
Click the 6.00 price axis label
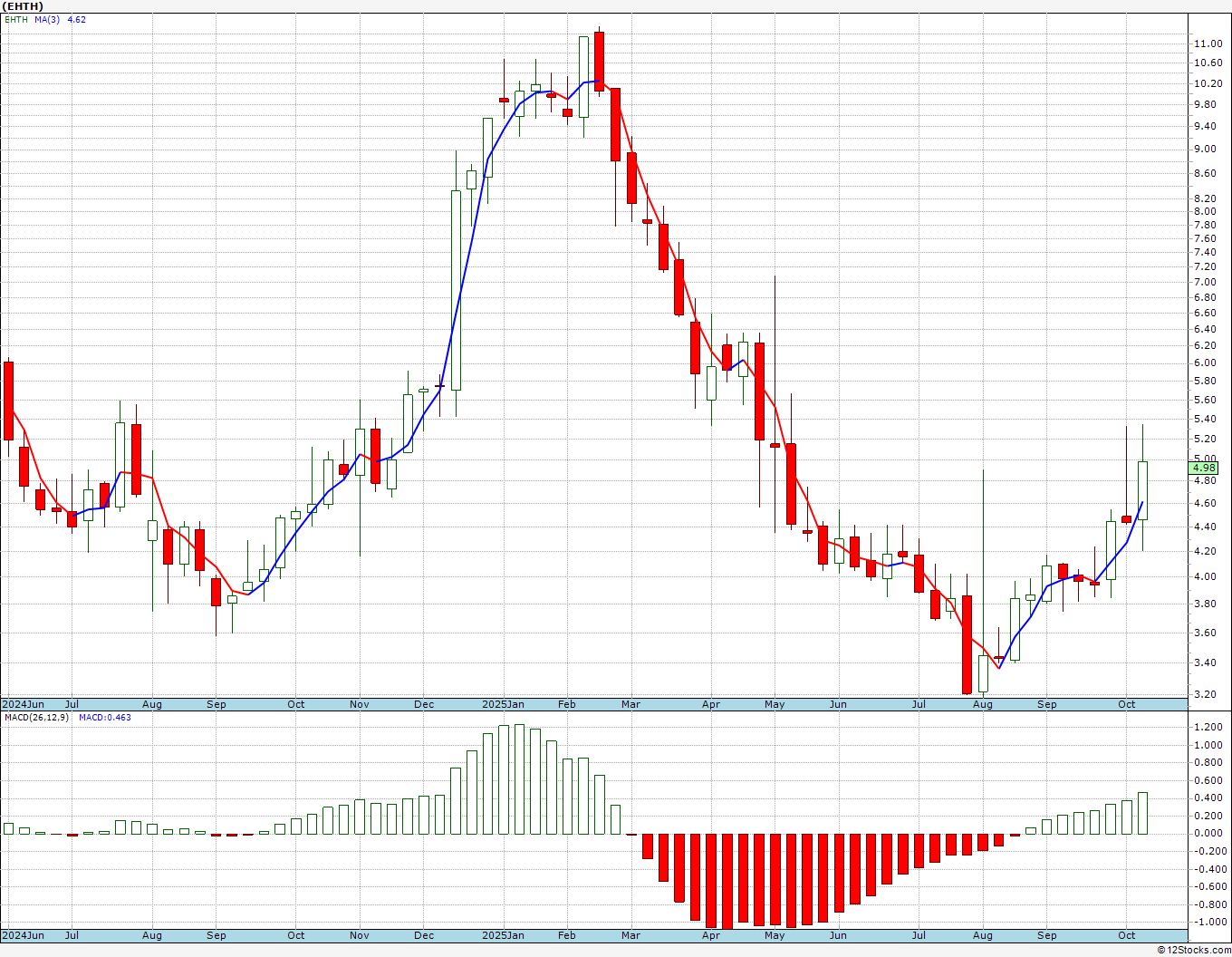(1205, 362)
